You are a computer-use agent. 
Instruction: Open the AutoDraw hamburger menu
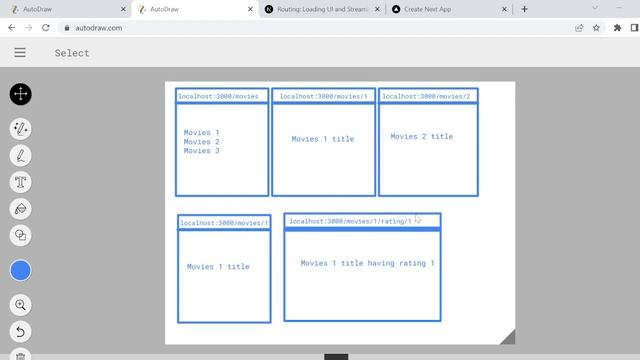pos(20,53)
